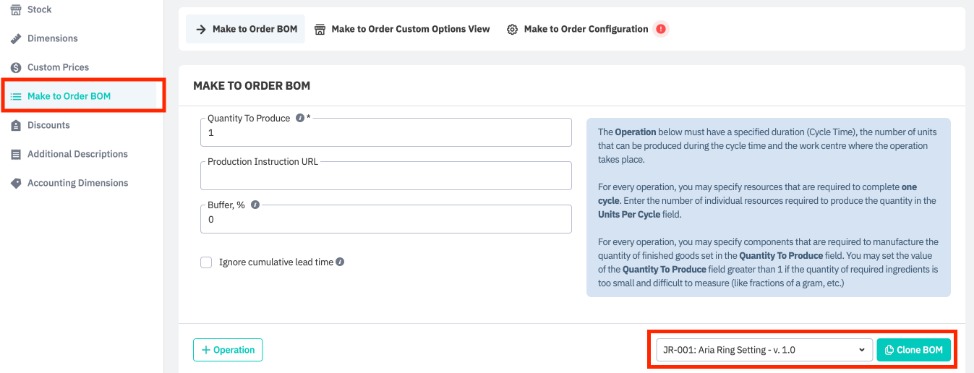
Task: Click the Dimensions ruler icon
Action: [x=16, y=39]
